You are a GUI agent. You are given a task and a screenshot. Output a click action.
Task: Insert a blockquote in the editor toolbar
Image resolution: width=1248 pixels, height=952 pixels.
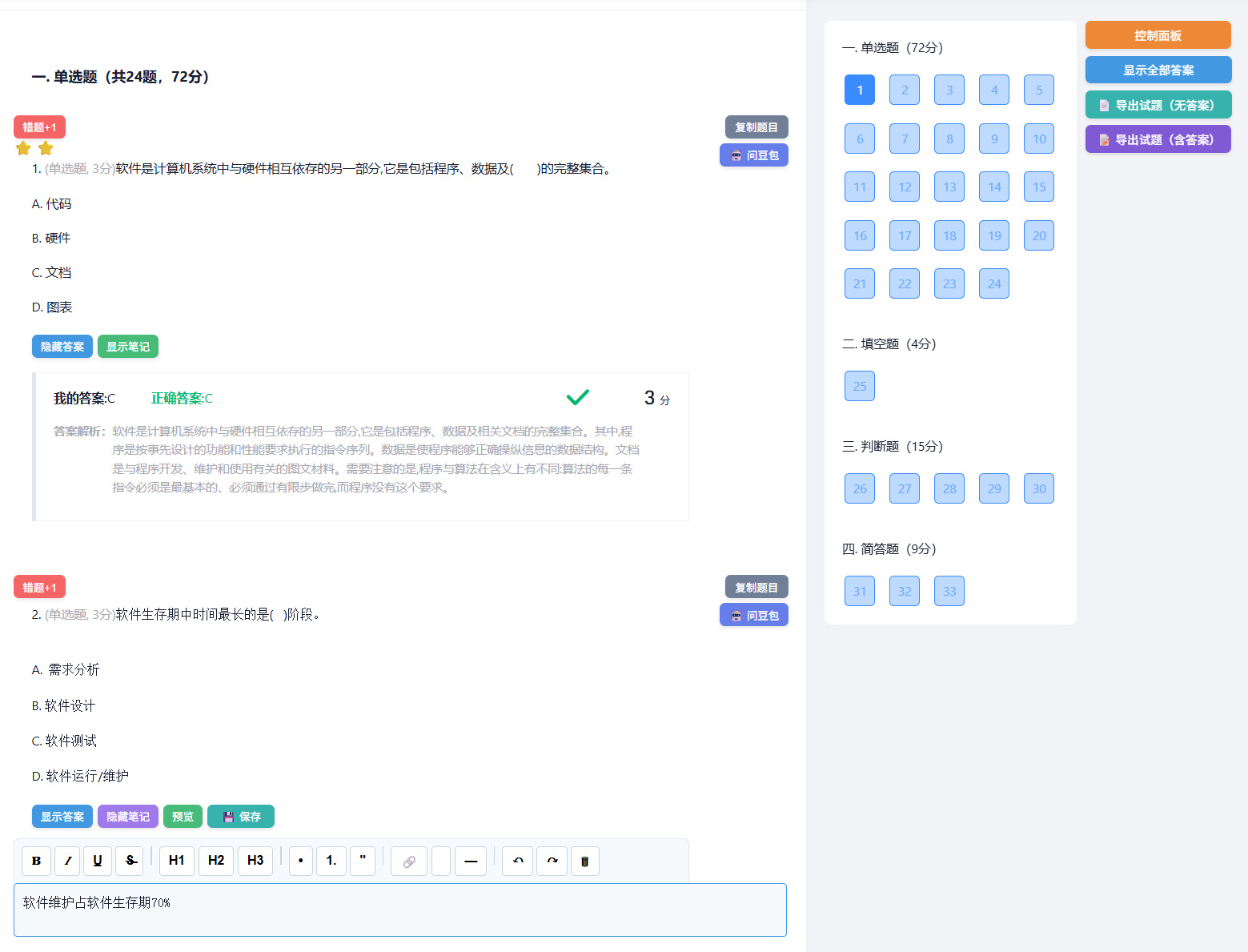(x=363, y=861)
